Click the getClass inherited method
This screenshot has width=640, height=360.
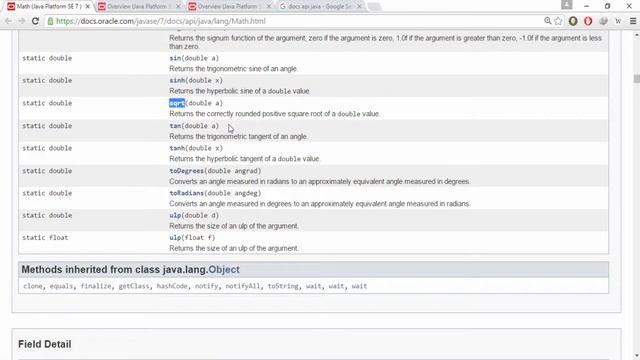[134, 286]
